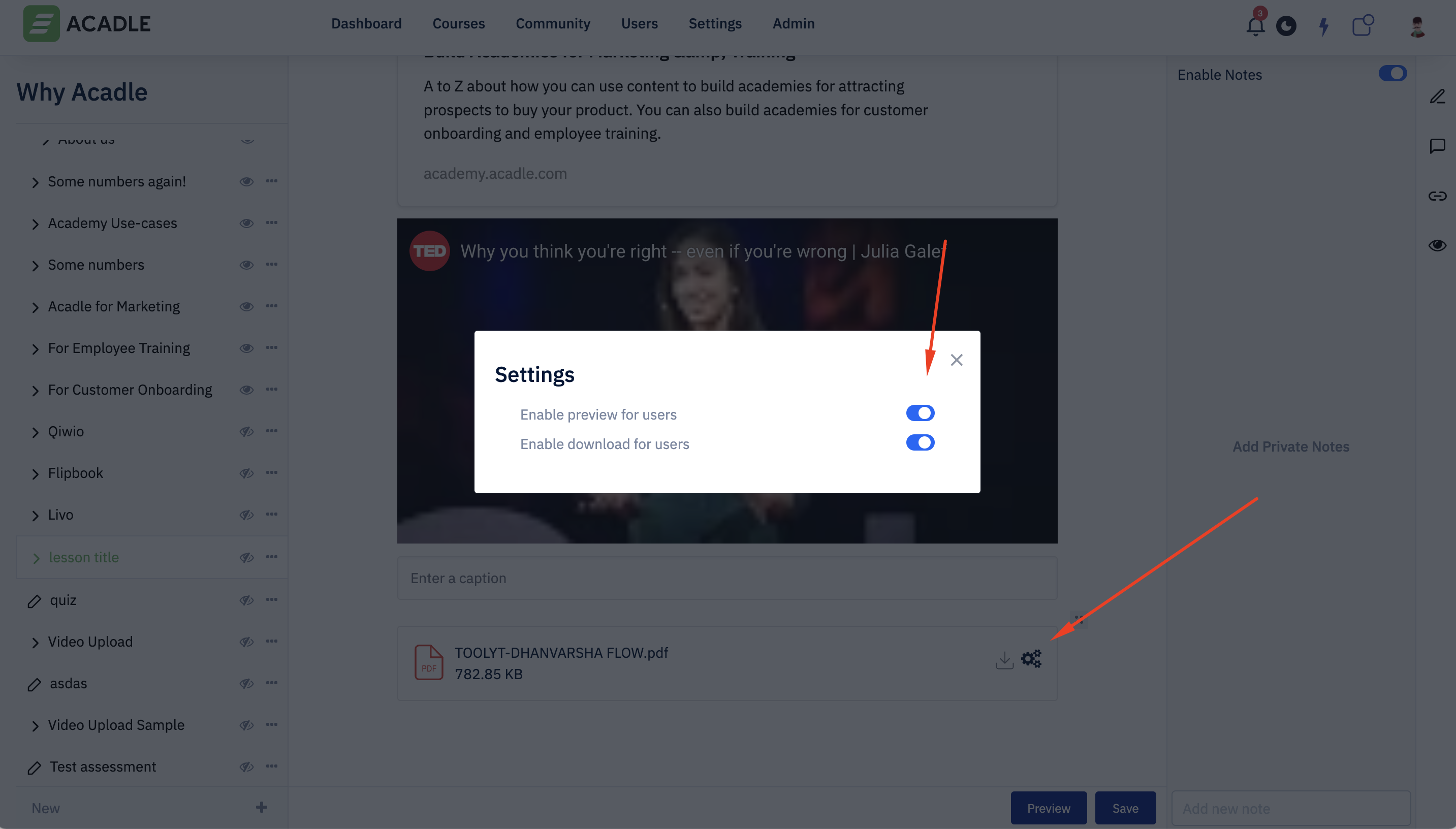Toggle the Enable Notes switch

click(1393, 74)
